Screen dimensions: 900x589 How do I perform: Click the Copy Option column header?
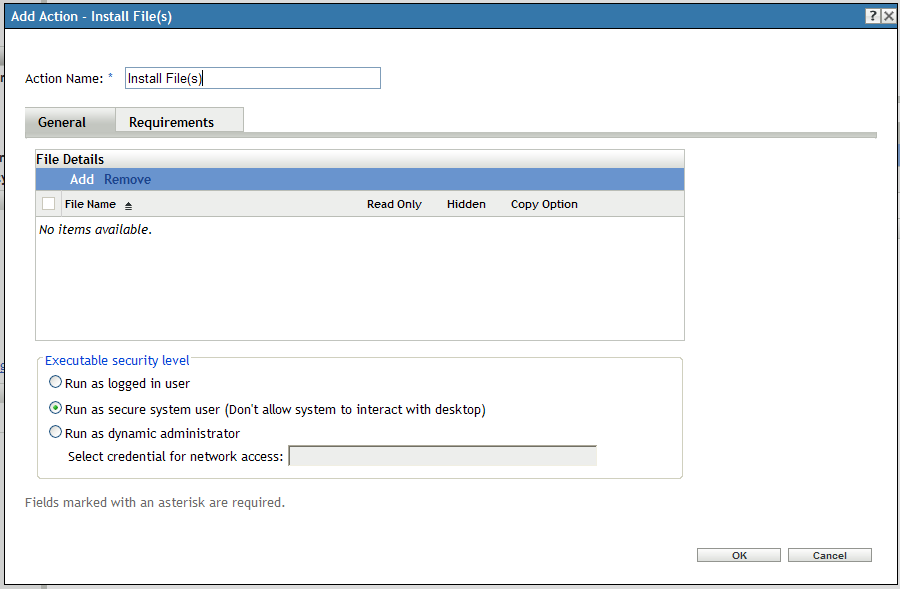tap(543, 203)
